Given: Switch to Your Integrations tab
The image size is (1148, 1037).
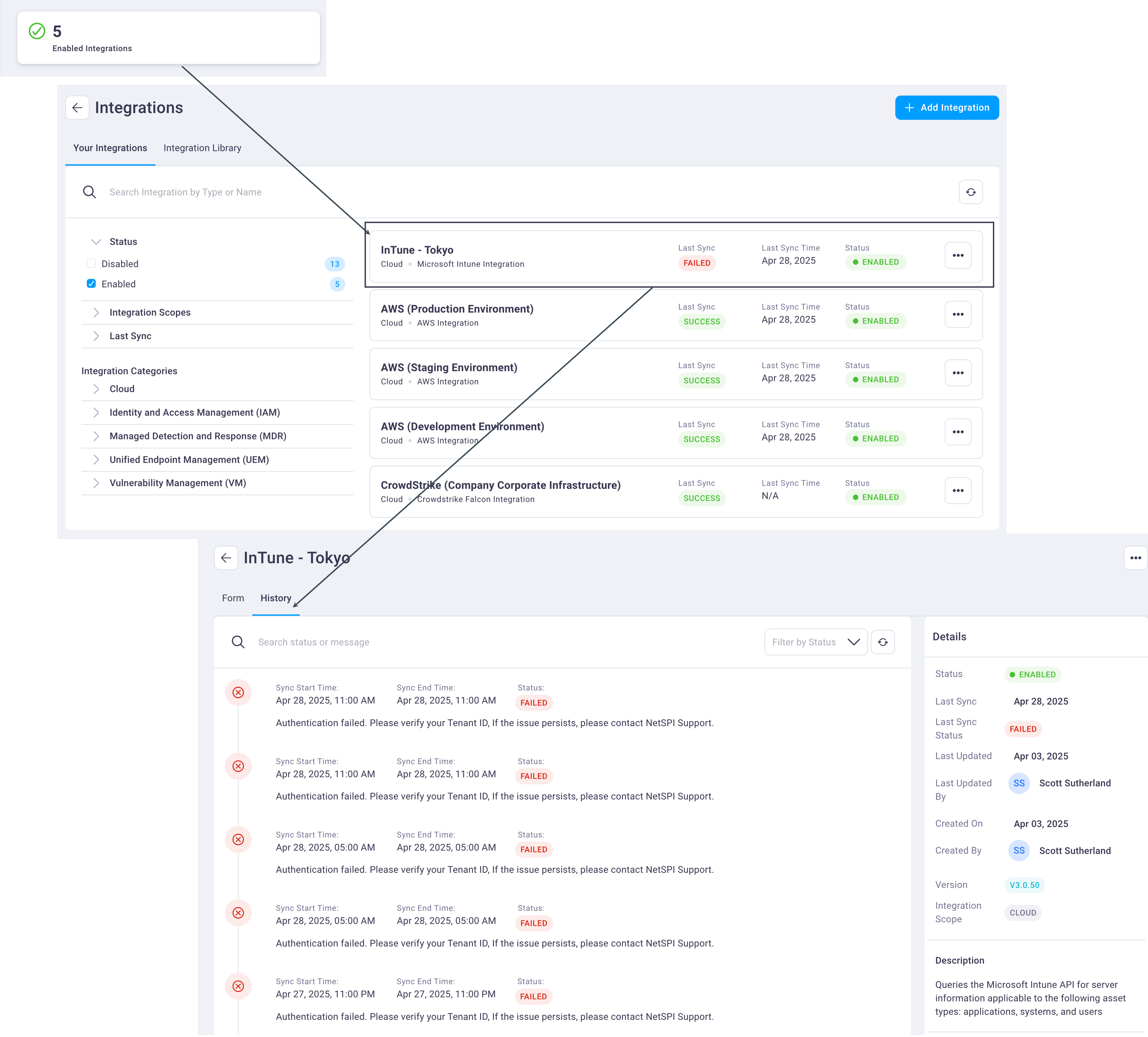Looking at the screenshot, I should (x=110, y=148).
